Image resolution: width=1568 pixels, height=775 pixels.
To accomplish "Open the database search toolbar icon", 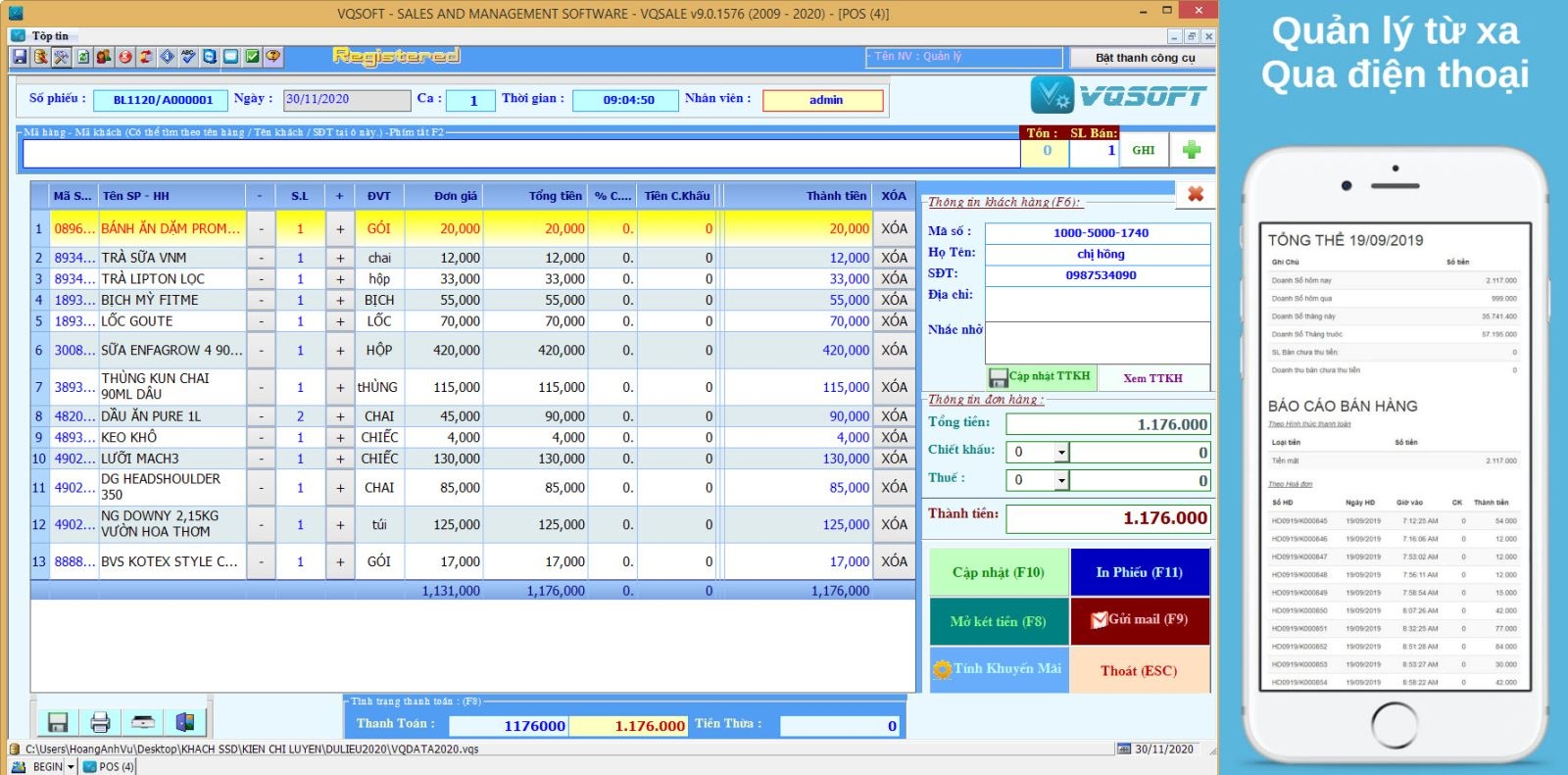I will tap(40, 57).
